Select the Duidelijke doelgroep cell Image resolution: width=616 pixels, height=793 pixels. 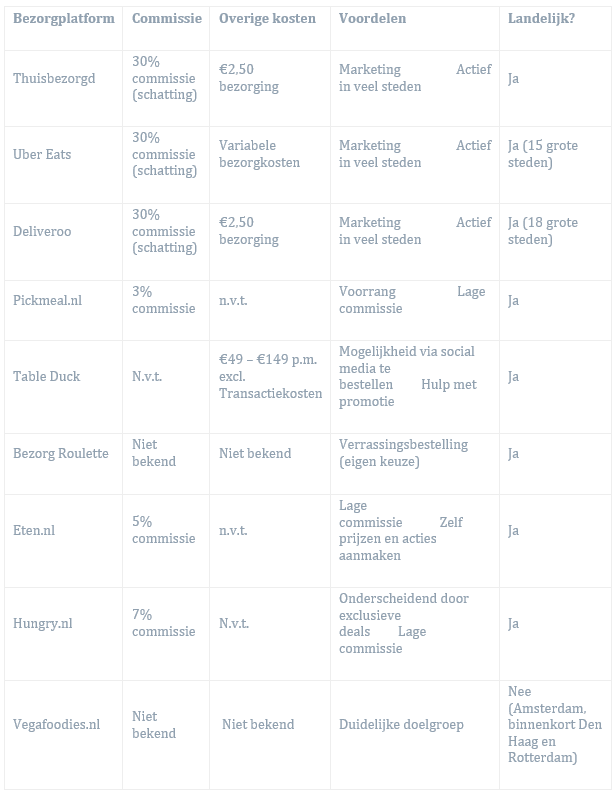[x=401, y=725]
